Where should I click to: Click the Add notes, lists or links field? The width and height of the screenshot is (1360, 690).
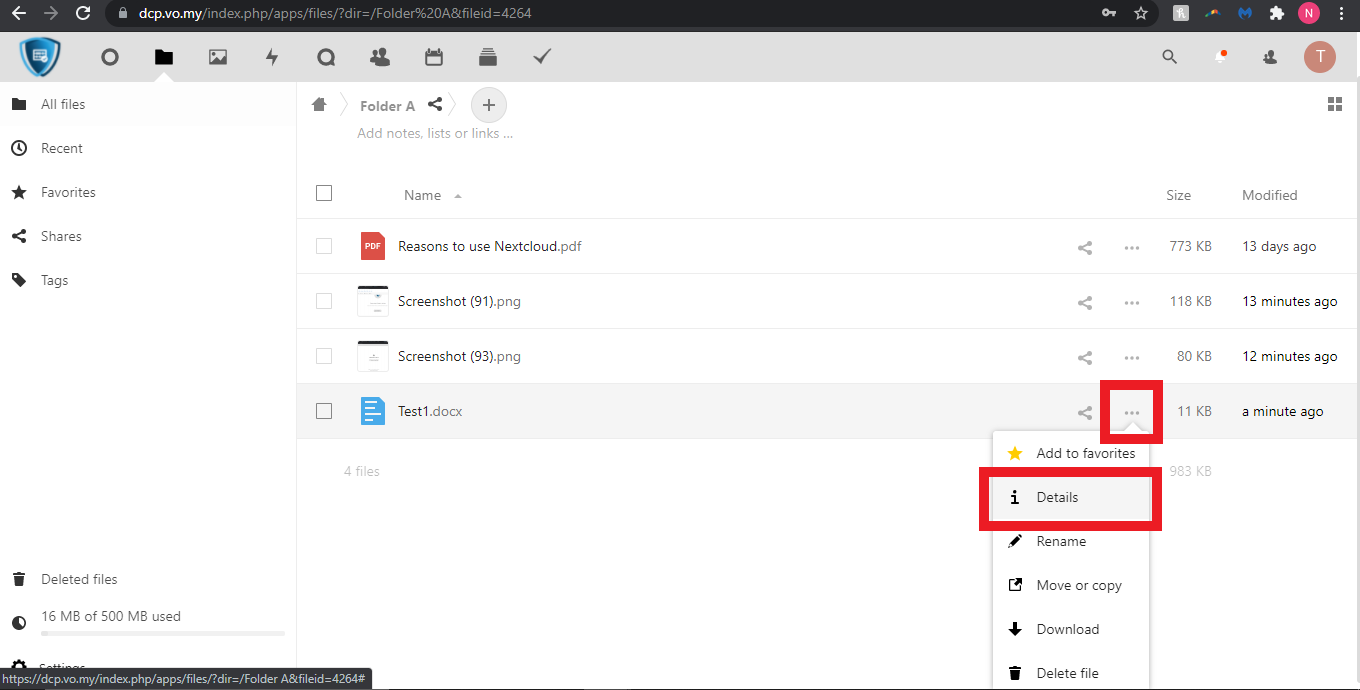tap(435, 133)
